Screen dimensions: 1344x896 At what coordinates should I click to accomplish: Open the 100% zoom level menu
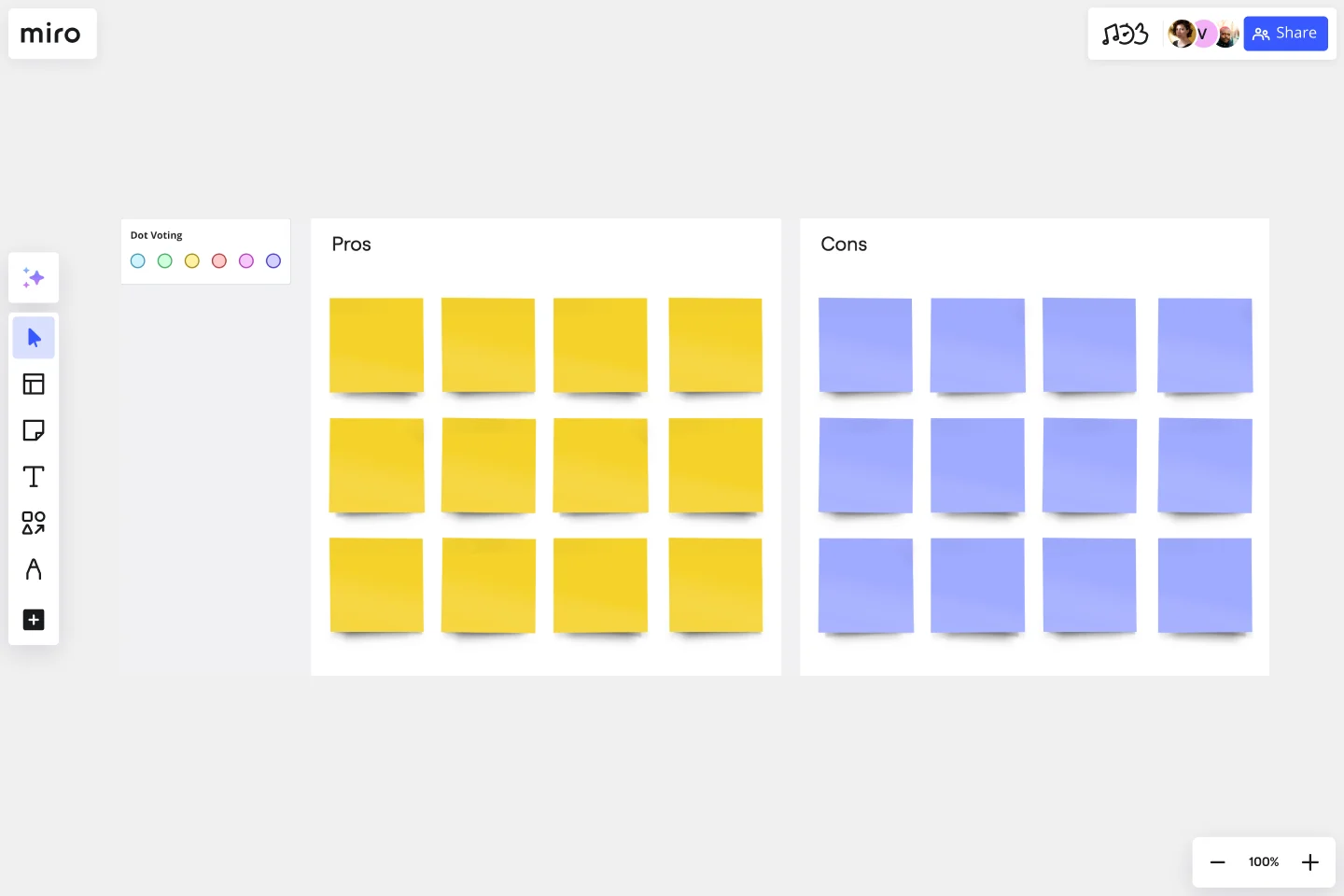[1264, 862]
